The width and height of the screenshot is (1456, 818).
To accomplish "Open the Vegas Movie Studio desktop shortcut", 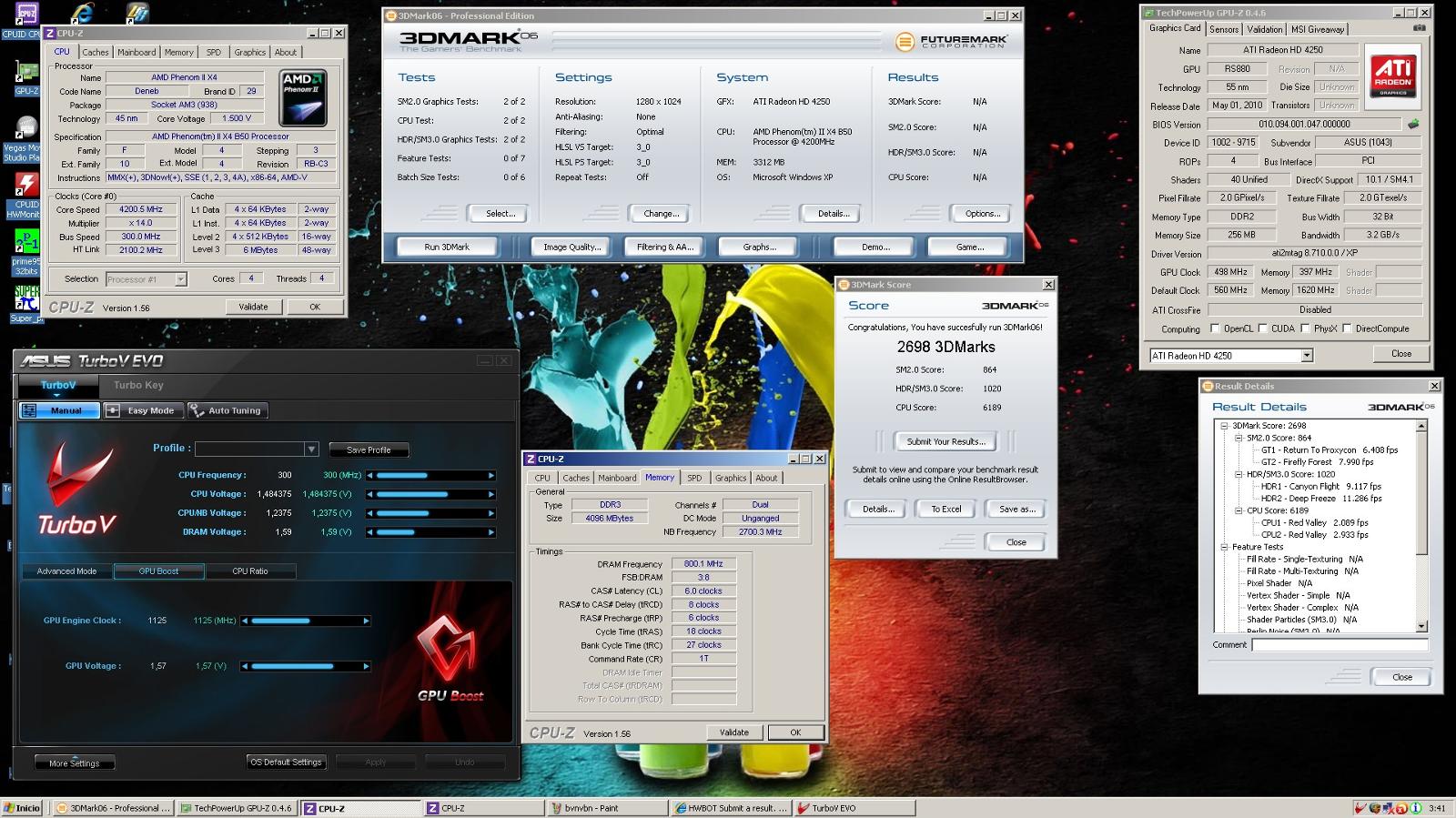I will [24, 136].
